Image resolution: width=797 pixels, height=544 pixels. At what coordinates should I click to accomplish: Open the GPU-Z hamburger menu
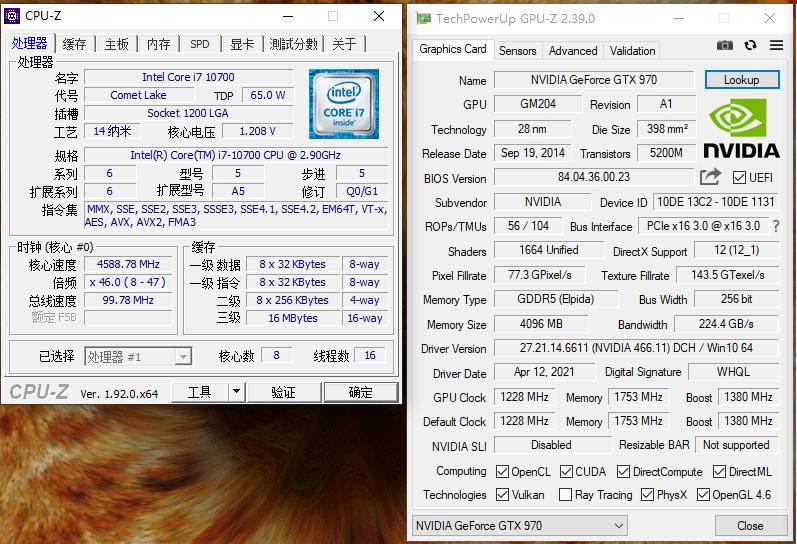(x=776, y=45)
